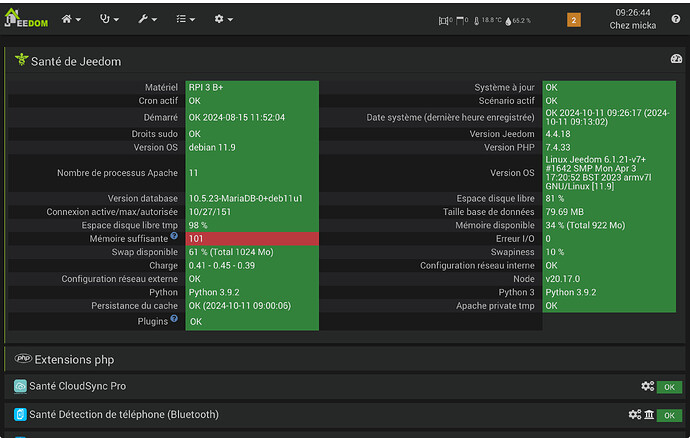The width and height of the screenshot is (690, 438).
Task: Click the Version PHP value 7.4.33
Action: [x=558, y=147]
